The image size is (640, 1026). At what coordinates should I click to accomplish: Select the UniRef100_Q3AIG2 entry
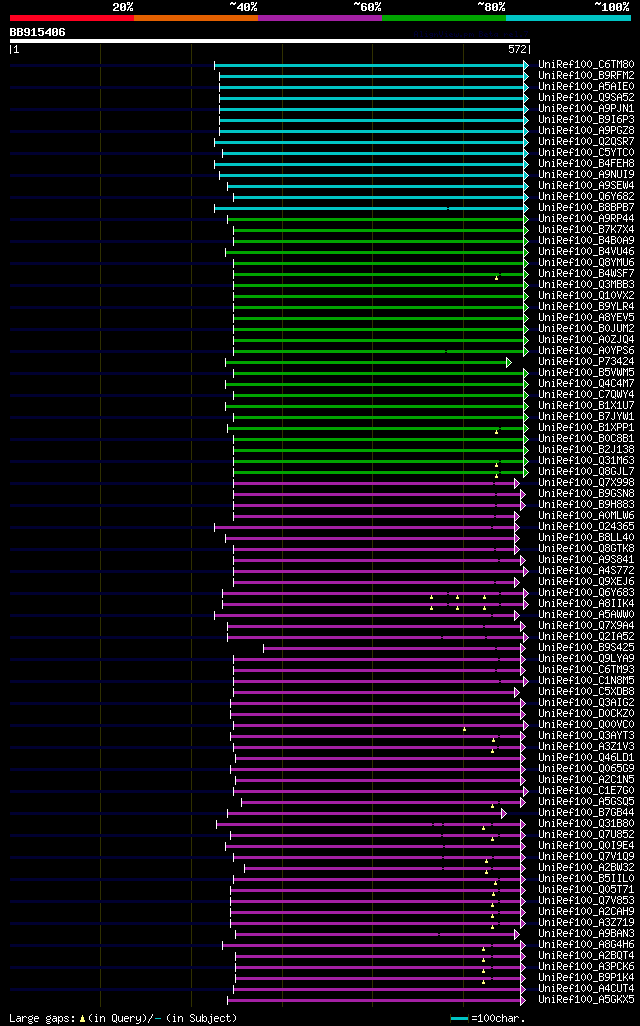[x=586, y=703]
